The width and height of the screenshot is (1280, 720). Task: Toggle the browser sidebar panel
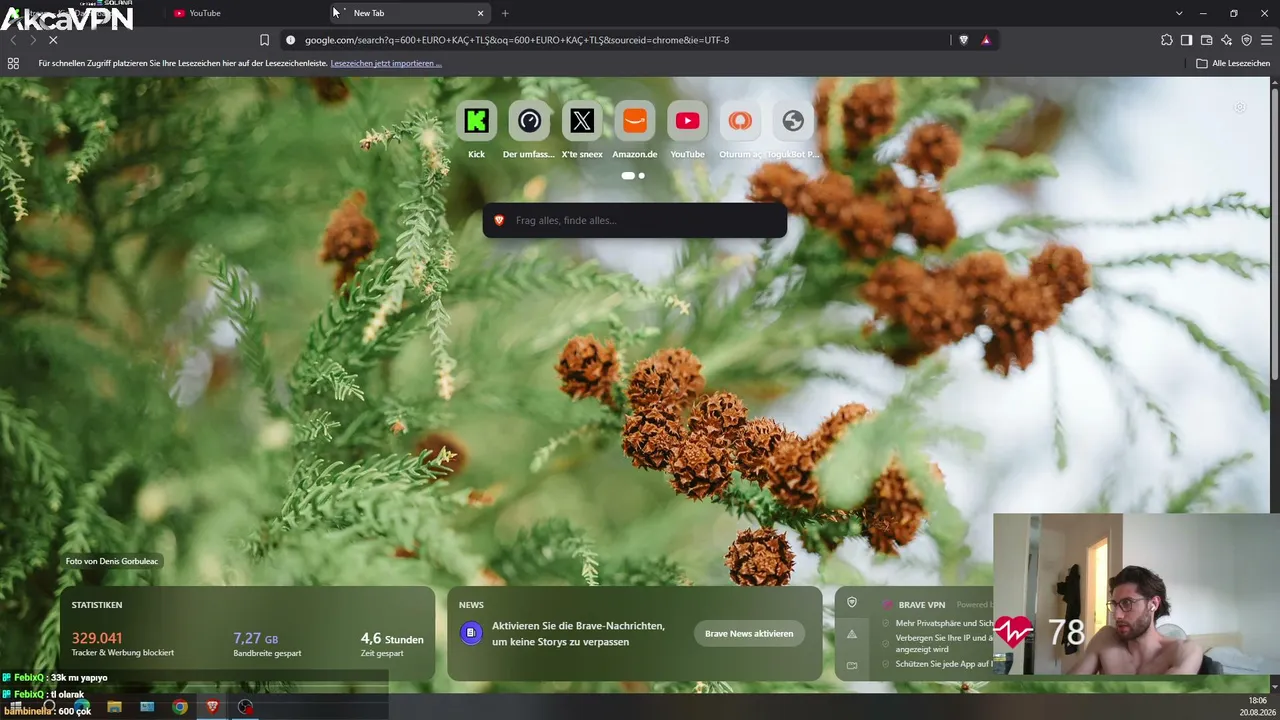[1187, 40]
